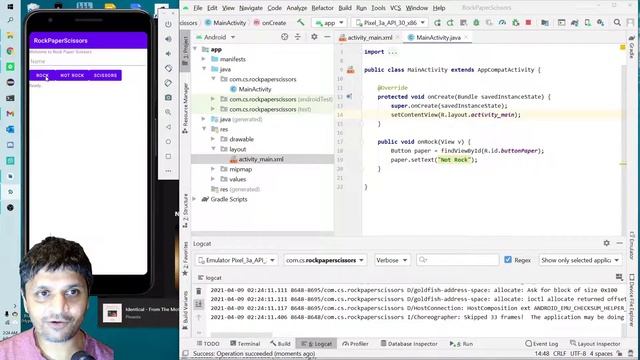Viewport: 640px width, 360px height.
Task: Open Event Log at bottom right
Action: click(x=541, y=344)
